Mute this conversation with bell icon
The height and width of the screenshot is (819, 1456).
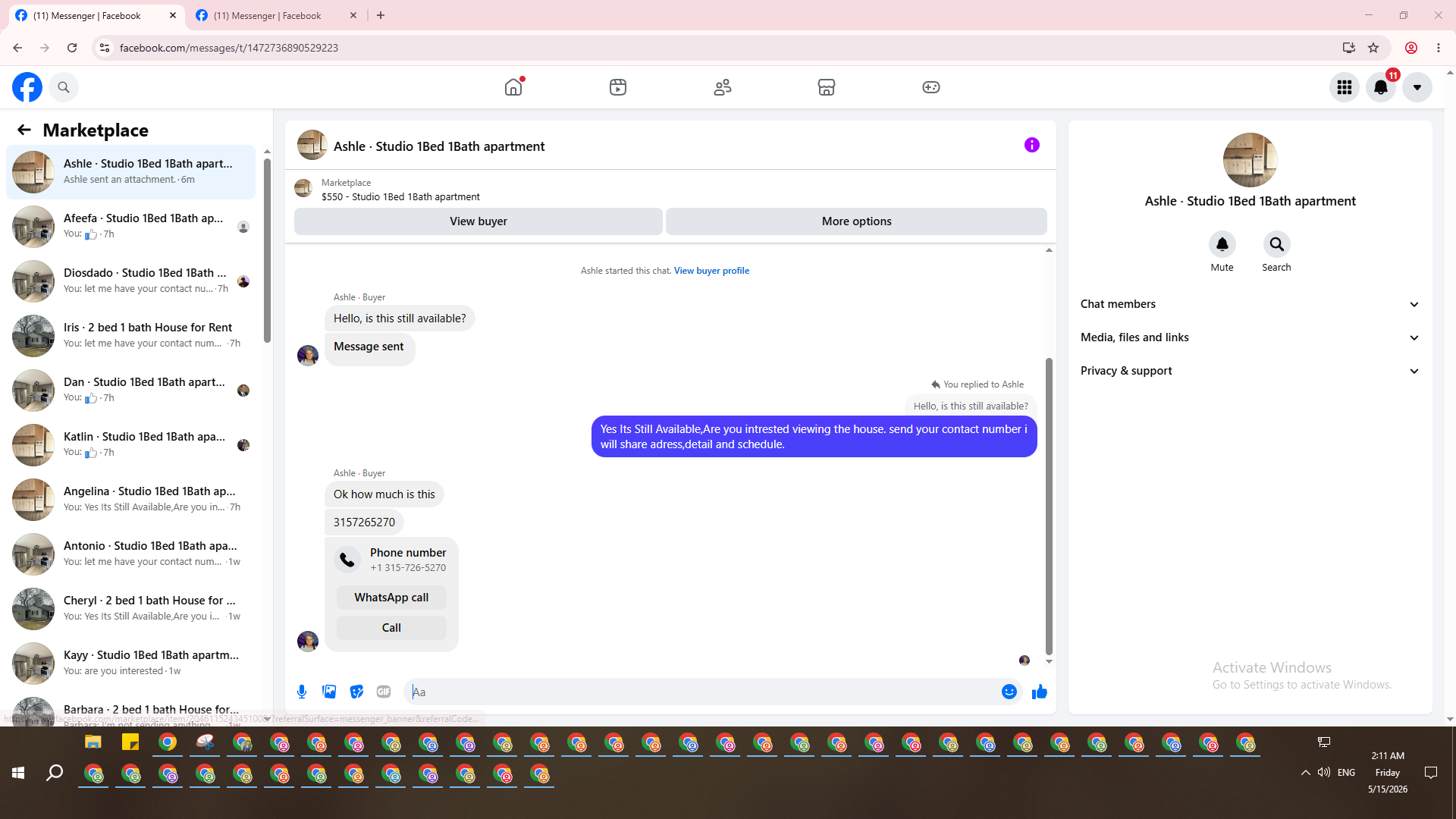1222,244
